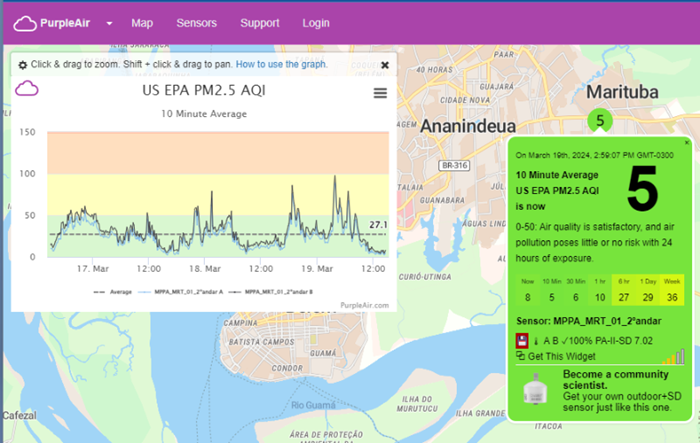Click the graph settings gear icon
700x443 pixels.
(x=22, y=65)
